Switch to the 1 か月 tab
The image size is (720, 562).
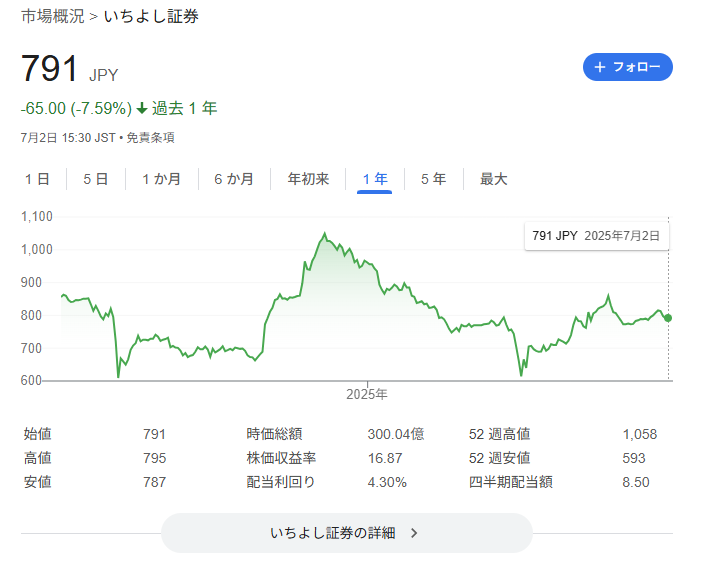(x=161, y=179)
